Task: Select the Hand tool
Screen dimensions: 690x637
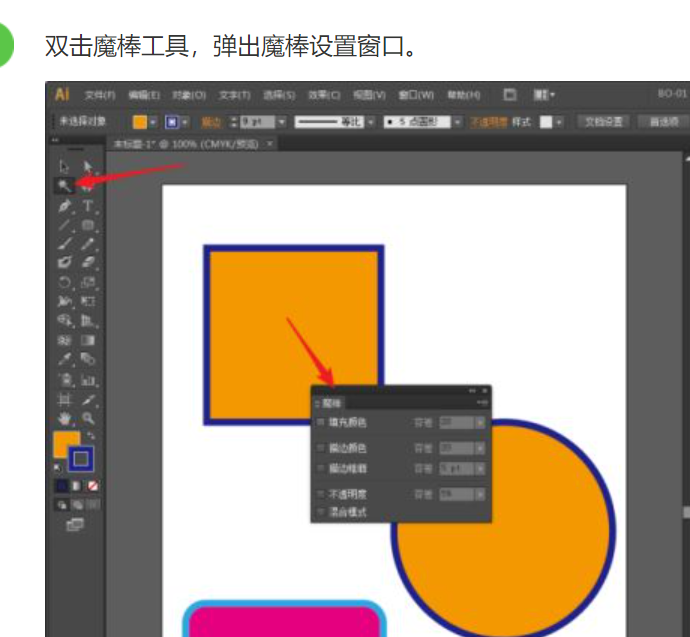Action: coord(65,418)
